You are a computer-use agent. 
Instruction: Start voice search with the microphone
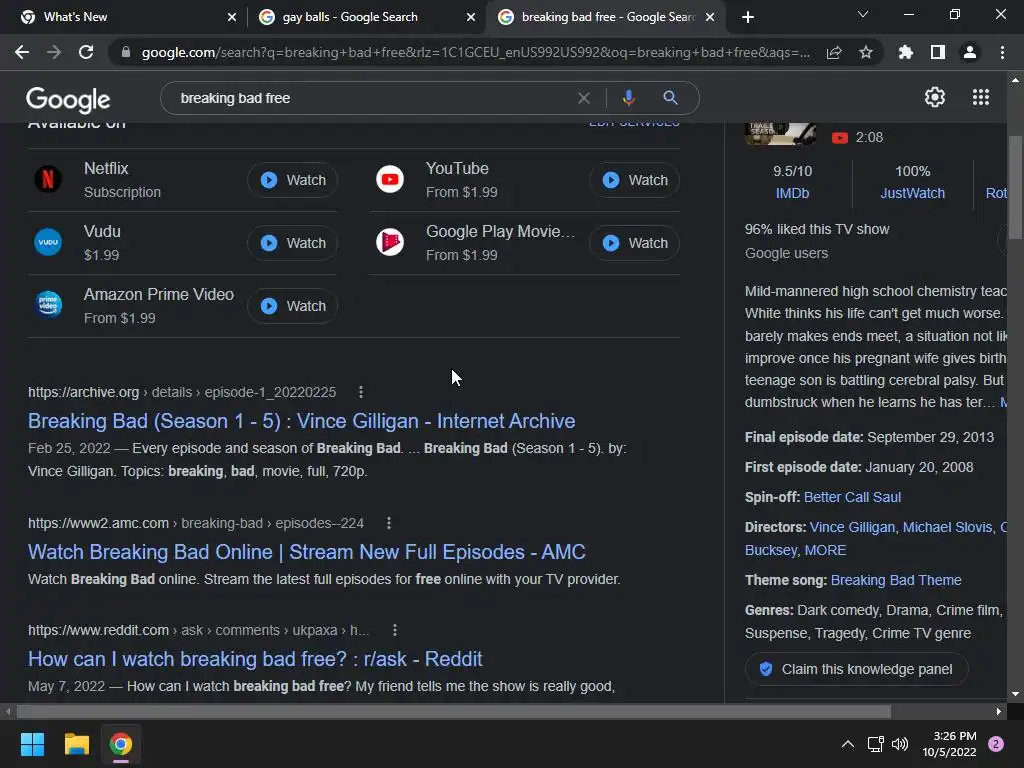click(628, 98)
